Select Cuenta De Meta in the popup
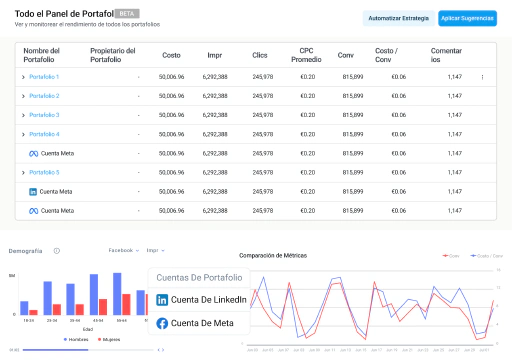The width and height of the screenshot is (512, 361). (199, 323)
